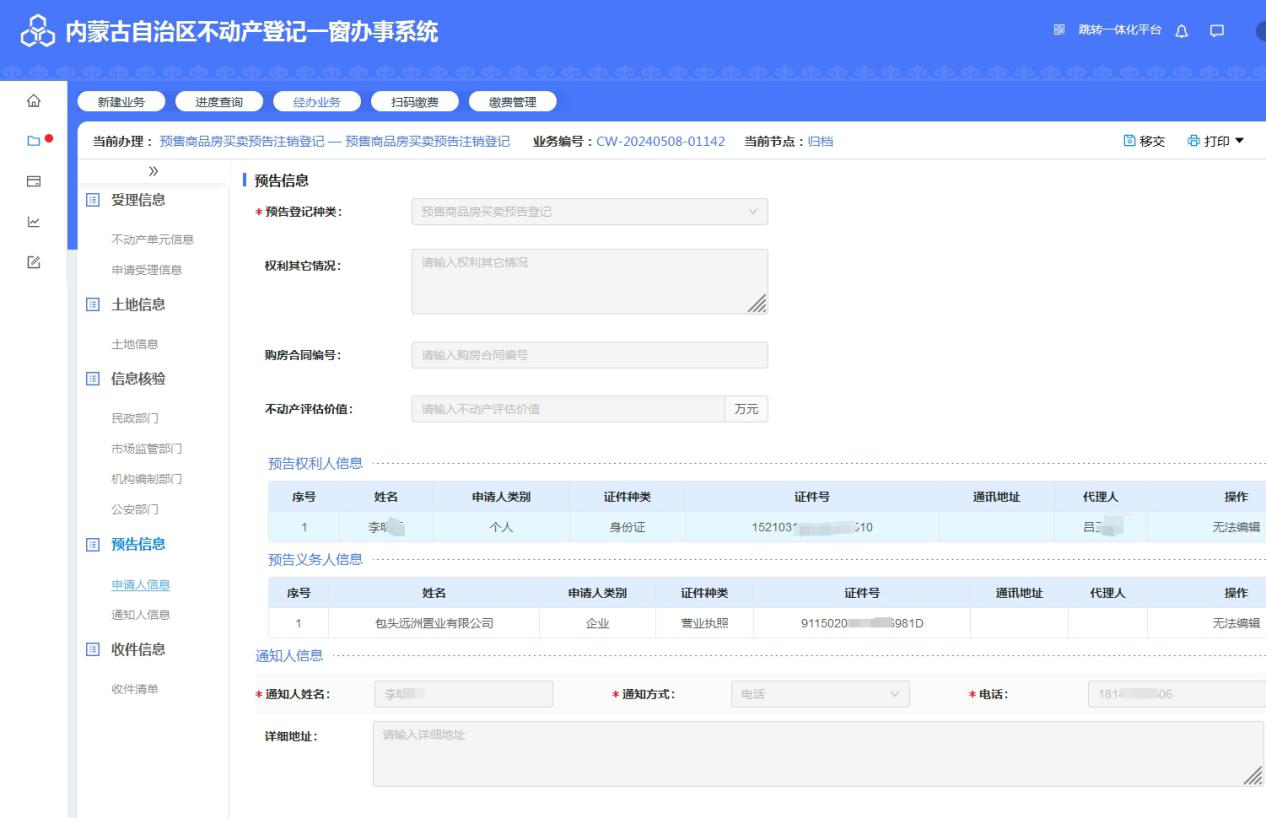
Task: Click the notification bell icon
Action: [1182, 31]
